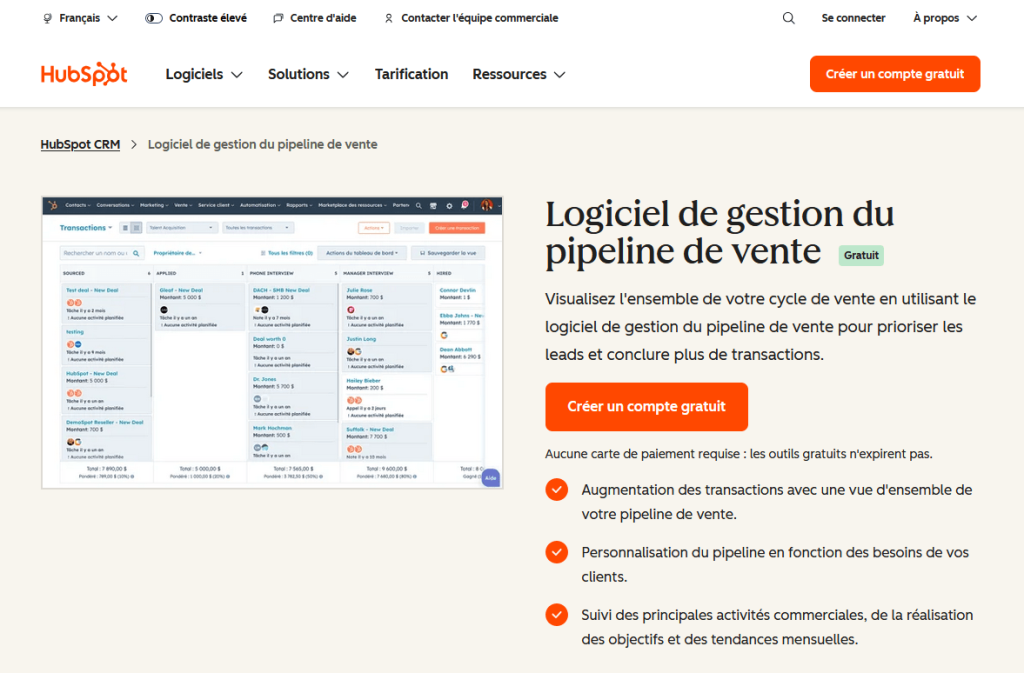Screen dimensions: 1024x673
Task: Open the user avatar in the CRM navbar
Action: 488,205
